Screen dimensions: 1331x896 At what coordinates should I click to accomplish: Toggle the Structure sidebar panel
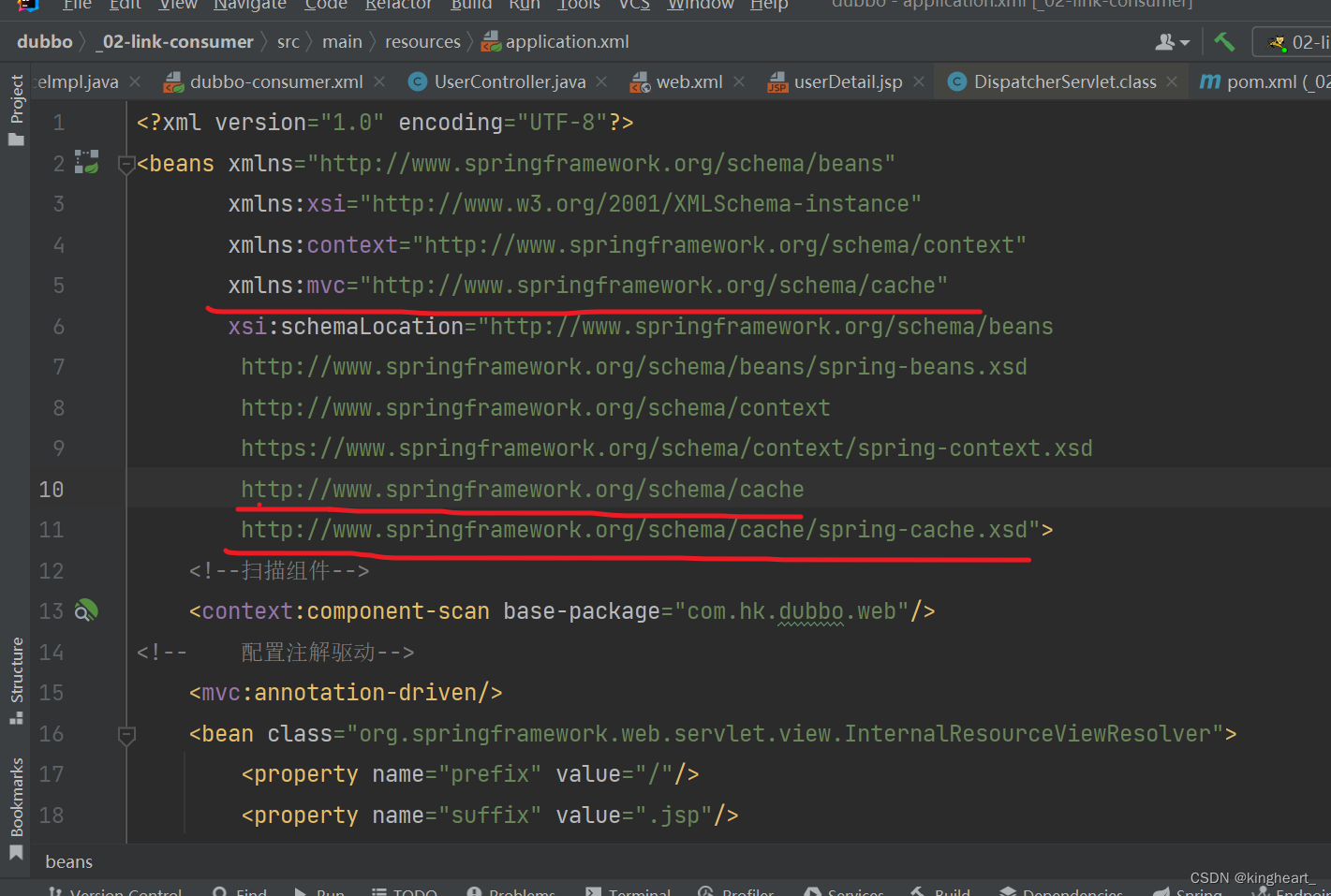[x=16, y=676]
